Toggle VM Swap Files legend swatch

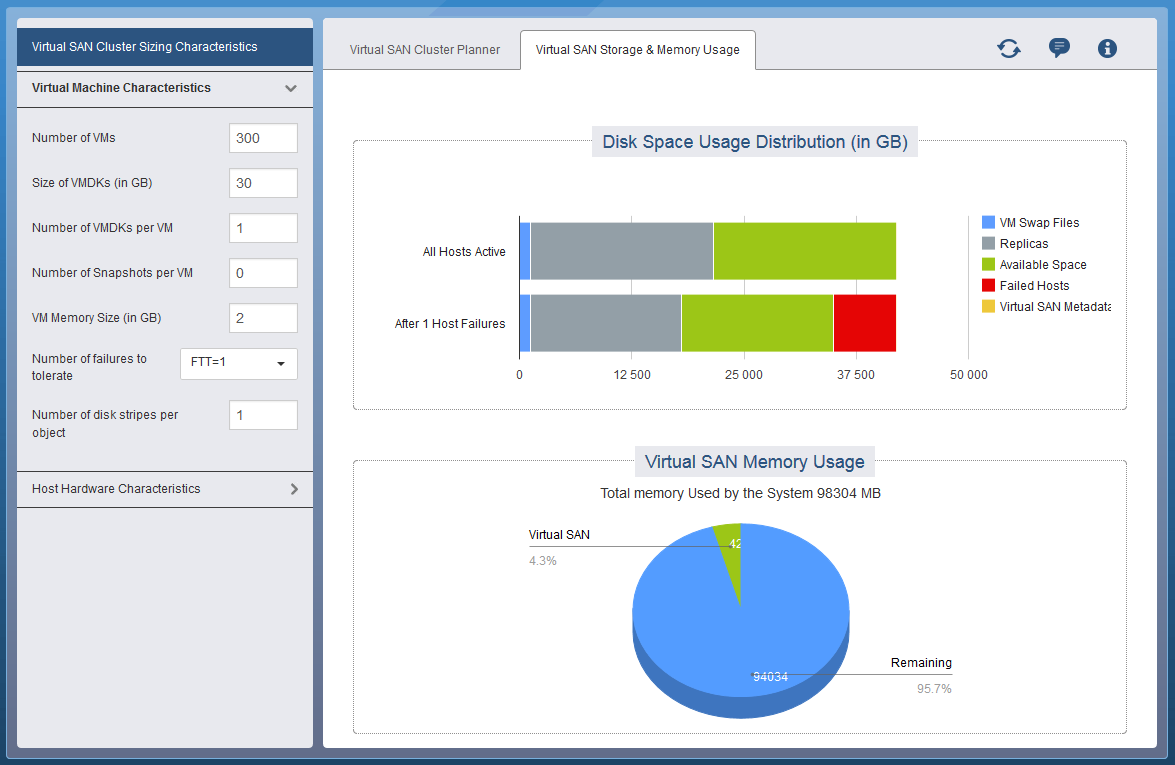click(988, 223)
